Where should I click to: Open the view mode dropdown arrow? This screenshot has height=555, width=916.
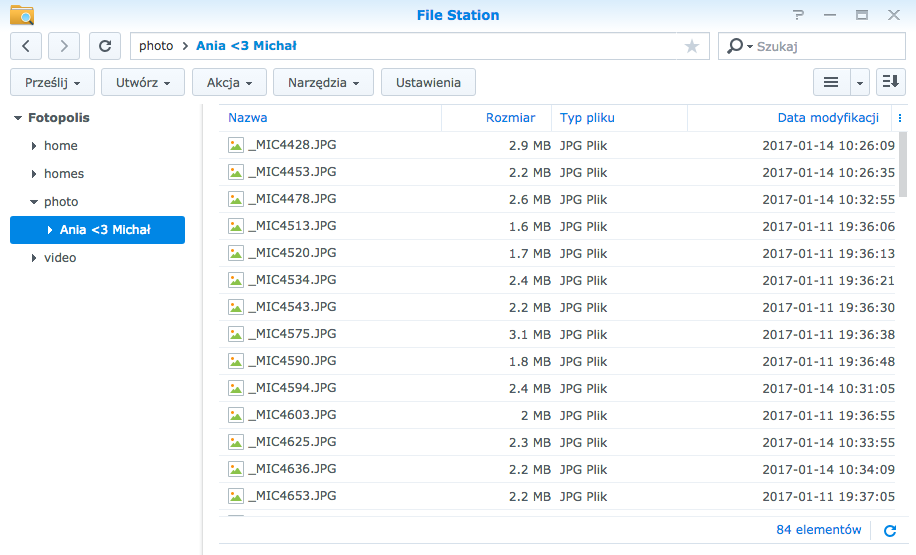tap(859, 82)
